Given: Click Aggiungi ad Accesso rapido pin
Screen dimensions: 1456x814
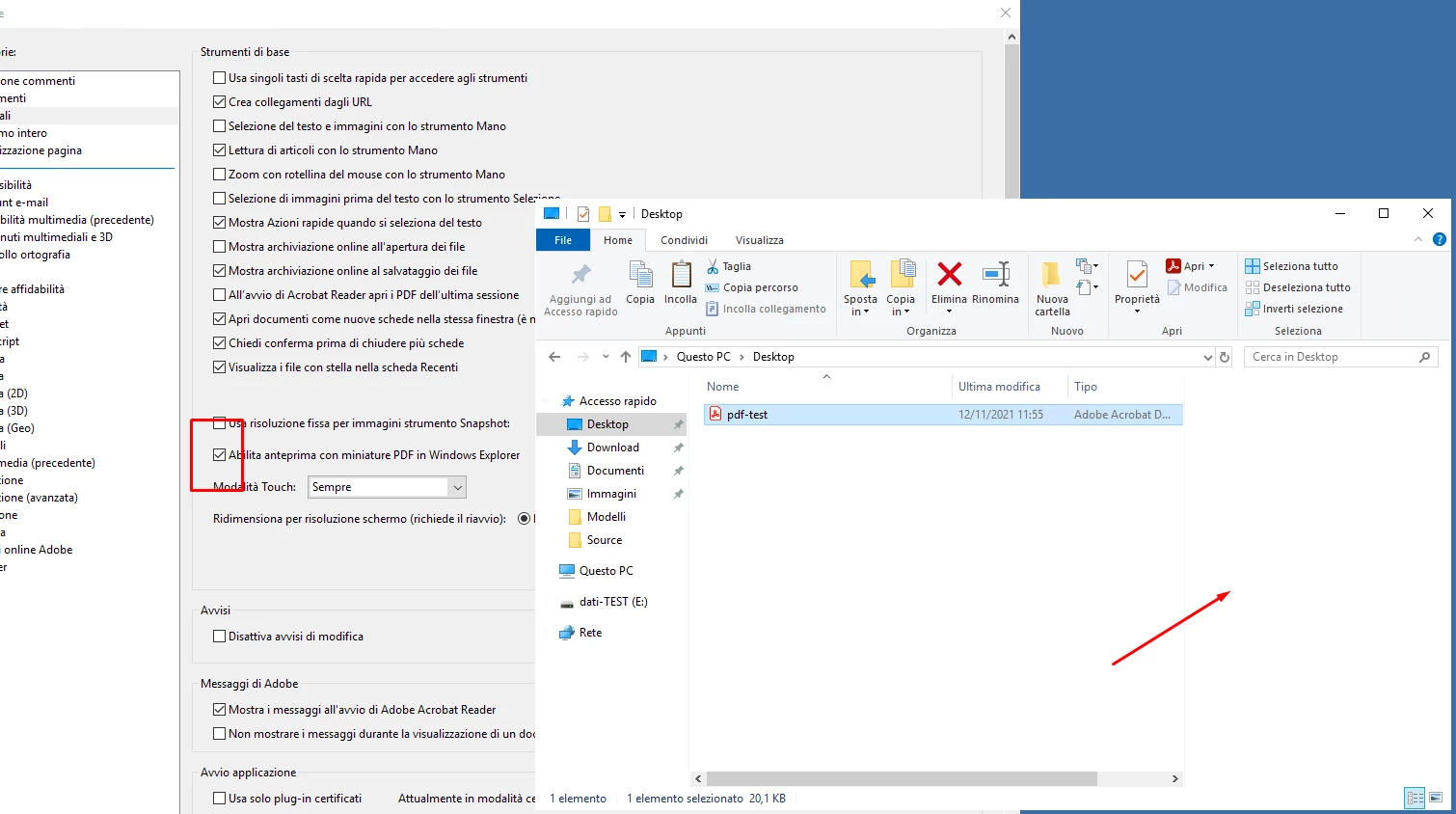Looking at the screenshot, I should tap(580, 275).
